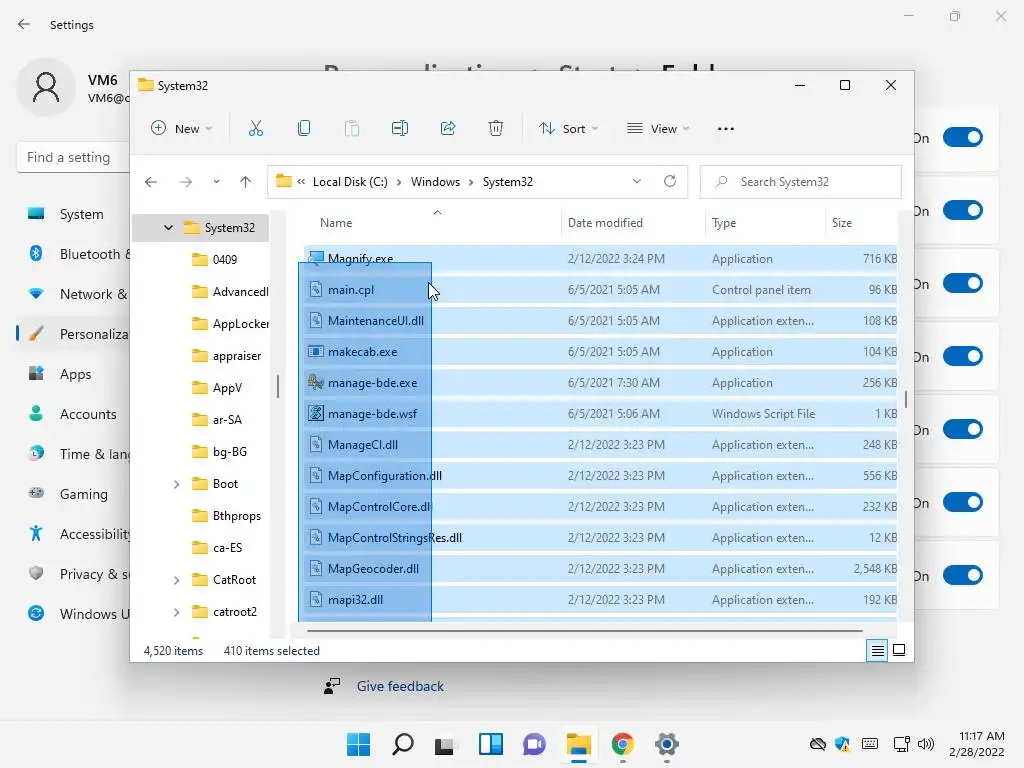
Task: Click the Rename icon in Explorer toolbar
Action: 400,129
